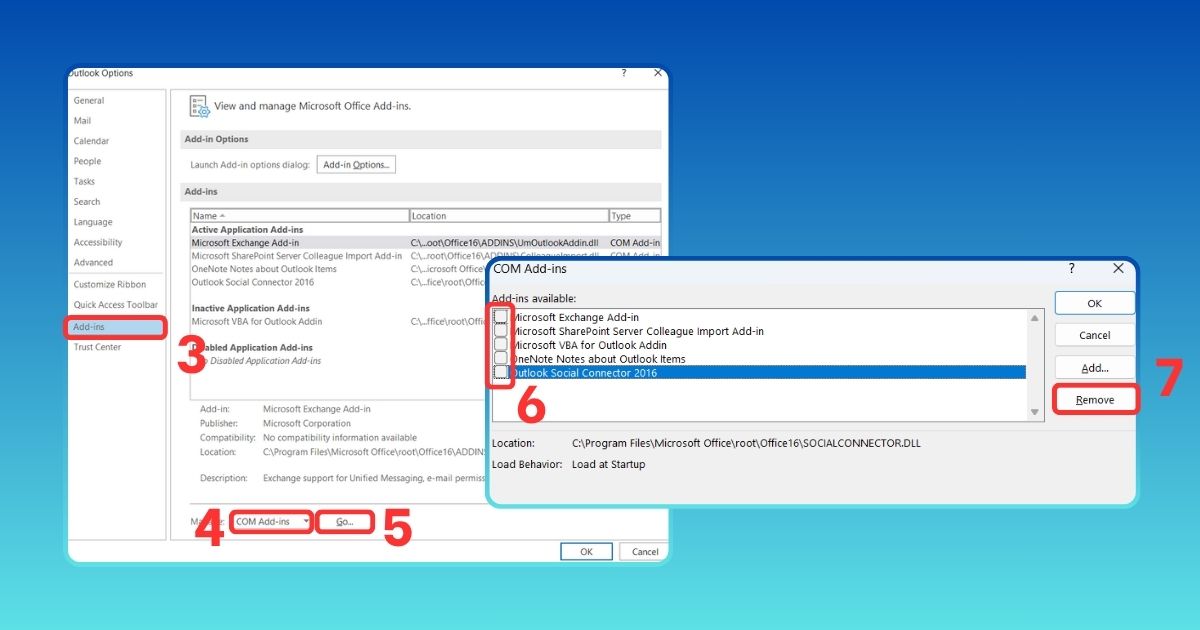The image size is (1200, 630).
Task: Confirm COM Add-ins dialog with OK
Action: tap(1094, 302)
